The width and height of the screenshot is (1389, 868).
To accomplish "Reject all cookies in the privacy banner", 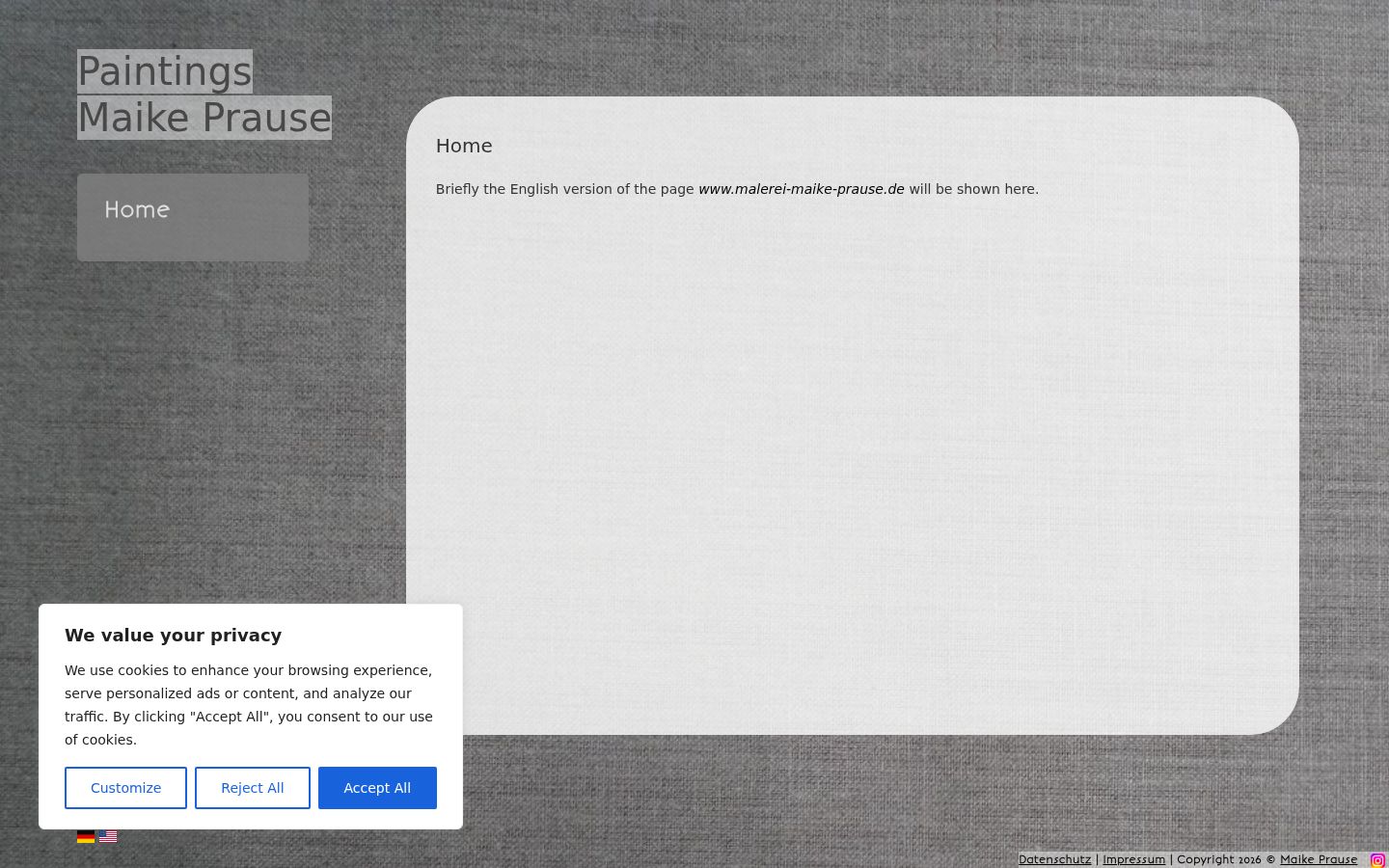I will 253,788.
